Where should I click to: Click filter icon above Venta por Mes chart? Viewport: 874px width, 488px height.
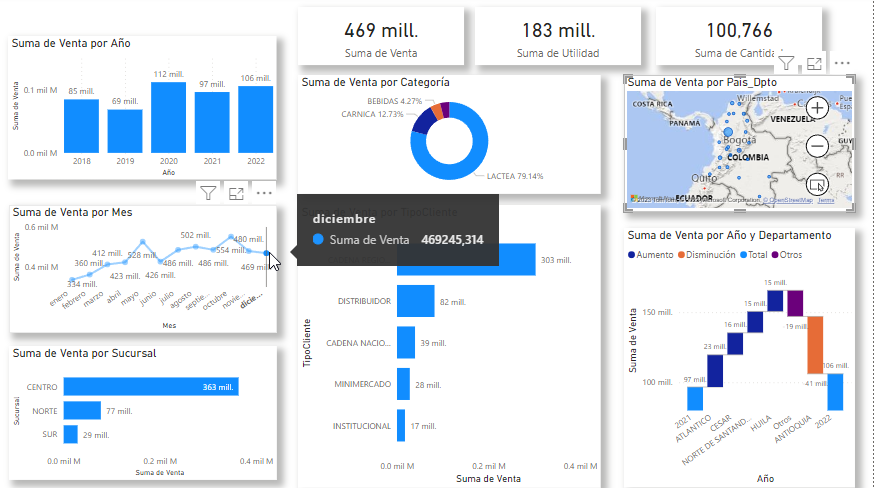tap(208, 193)
